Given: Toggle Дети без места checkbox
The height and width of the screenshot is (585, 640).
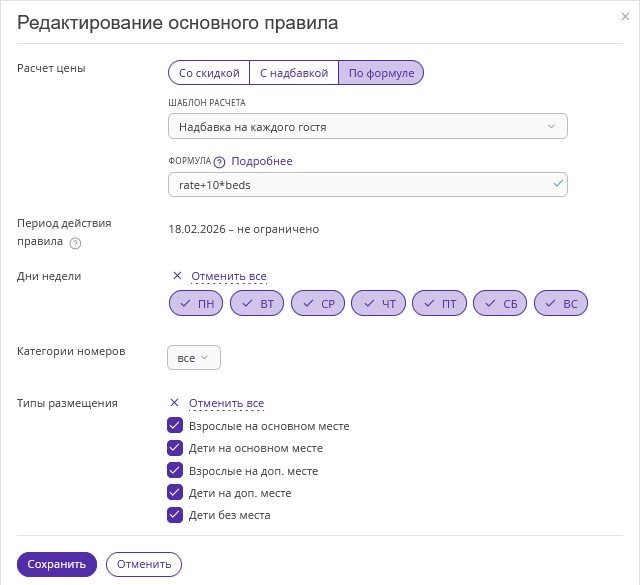Looking at the screenshot, I should click(x=175, y=516).
